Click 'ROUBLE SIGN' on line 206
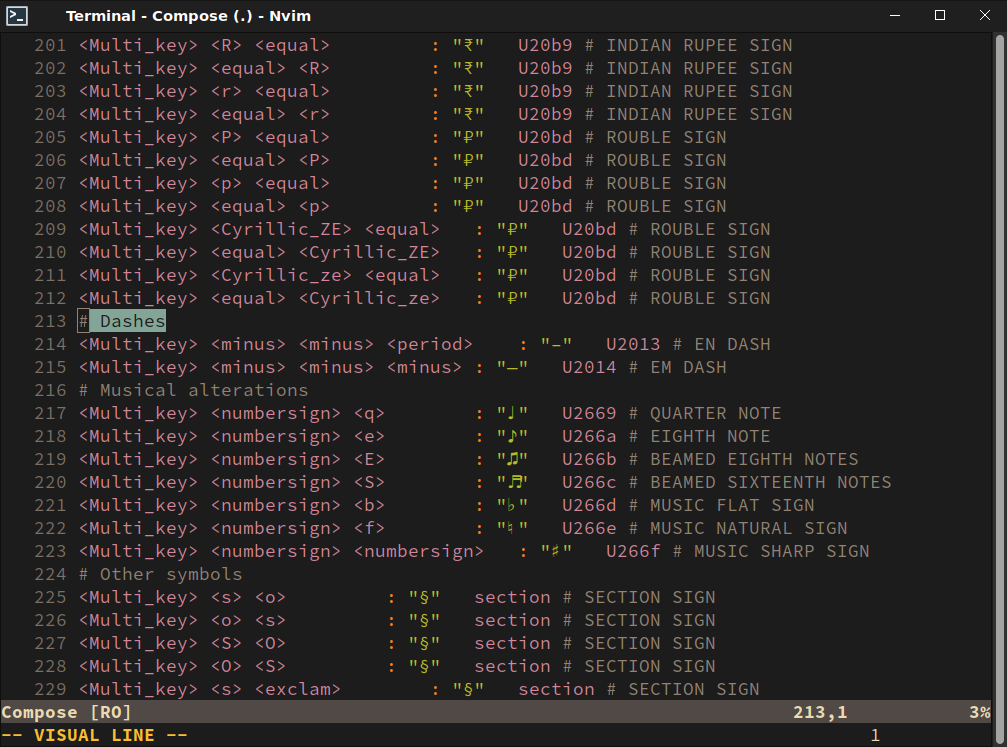 (x=666, y=161)
